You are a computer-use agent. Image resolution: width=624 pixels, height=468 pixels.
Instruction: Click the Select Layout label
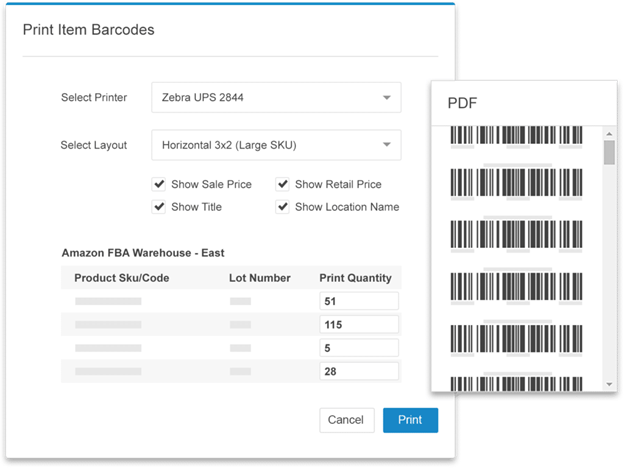coord(94,145)
